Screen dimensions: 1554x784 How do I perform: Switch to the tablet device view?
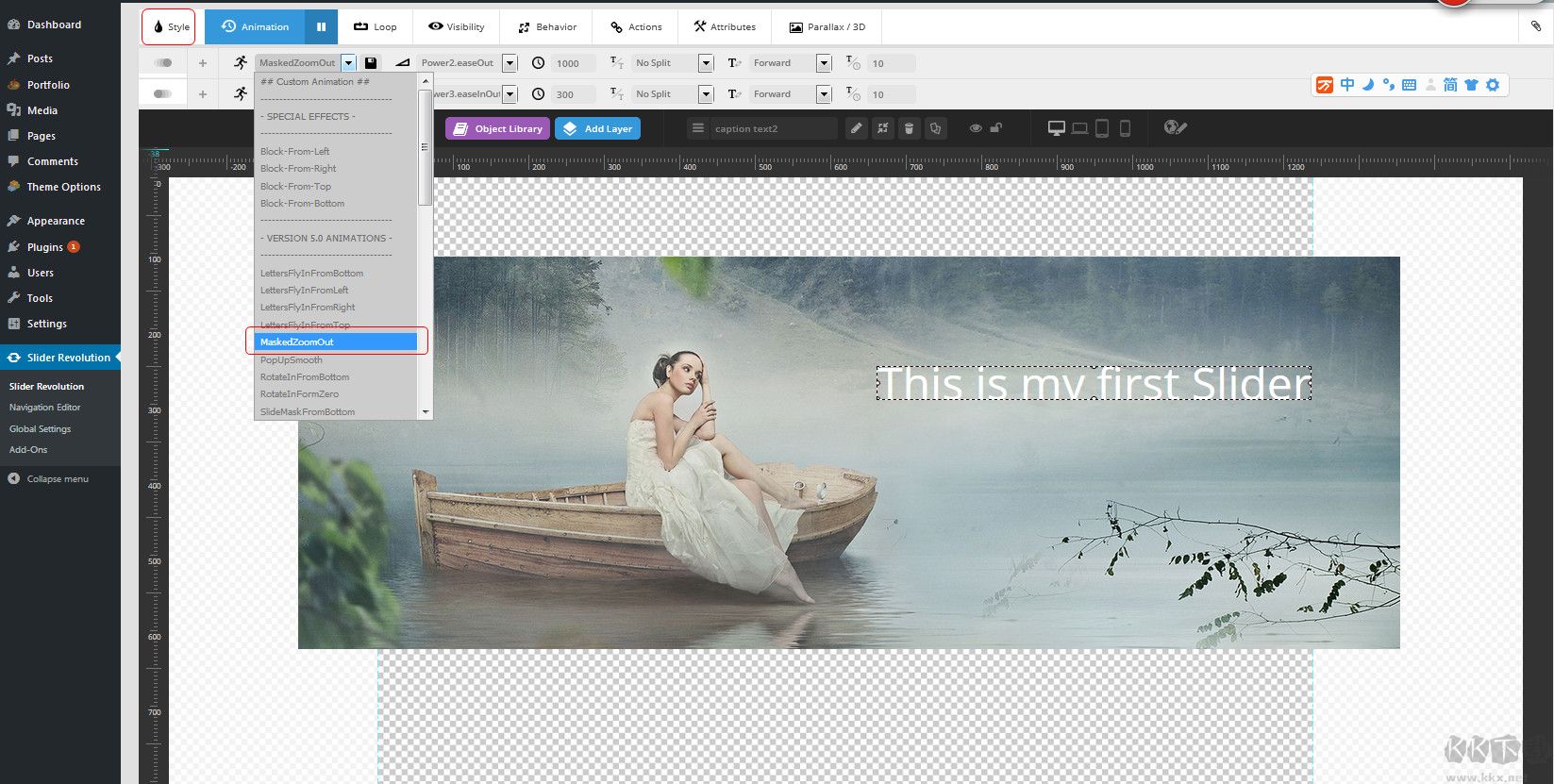point(1101,128)
